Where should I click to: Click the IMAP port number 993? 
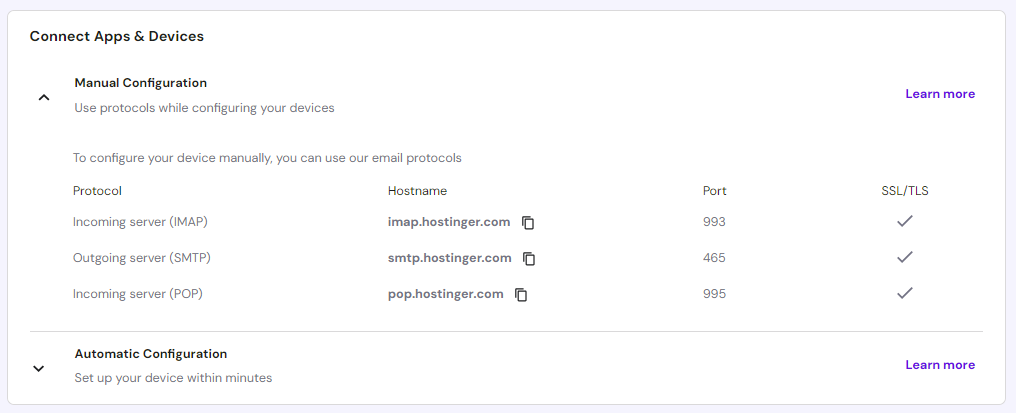click(x=714, y=222)
